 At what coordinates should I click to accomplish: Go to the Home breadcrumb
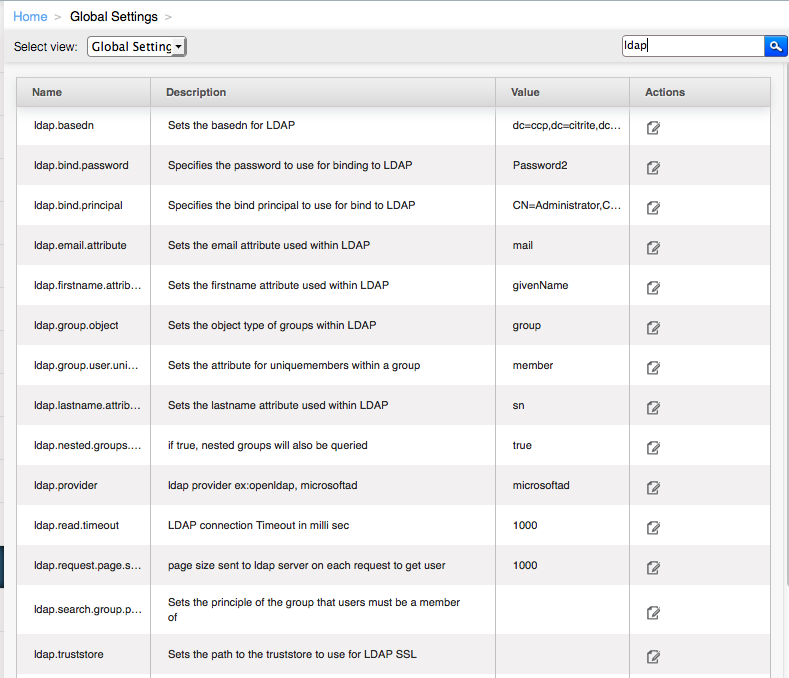[x=30, y=16]
